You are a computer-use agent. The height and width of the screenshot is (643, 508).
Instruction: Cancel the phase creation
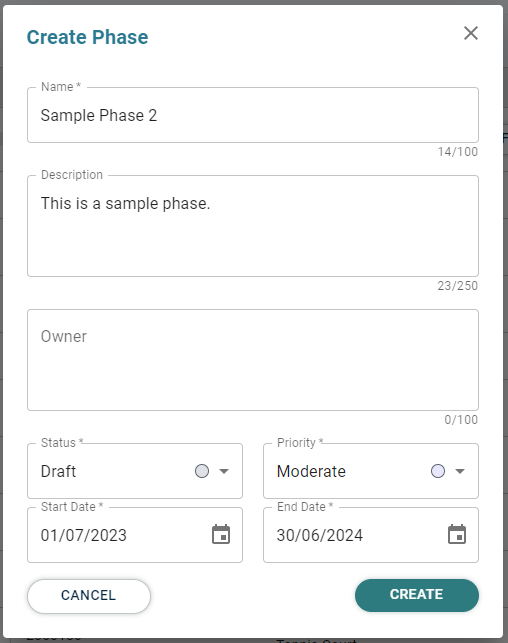89,596
